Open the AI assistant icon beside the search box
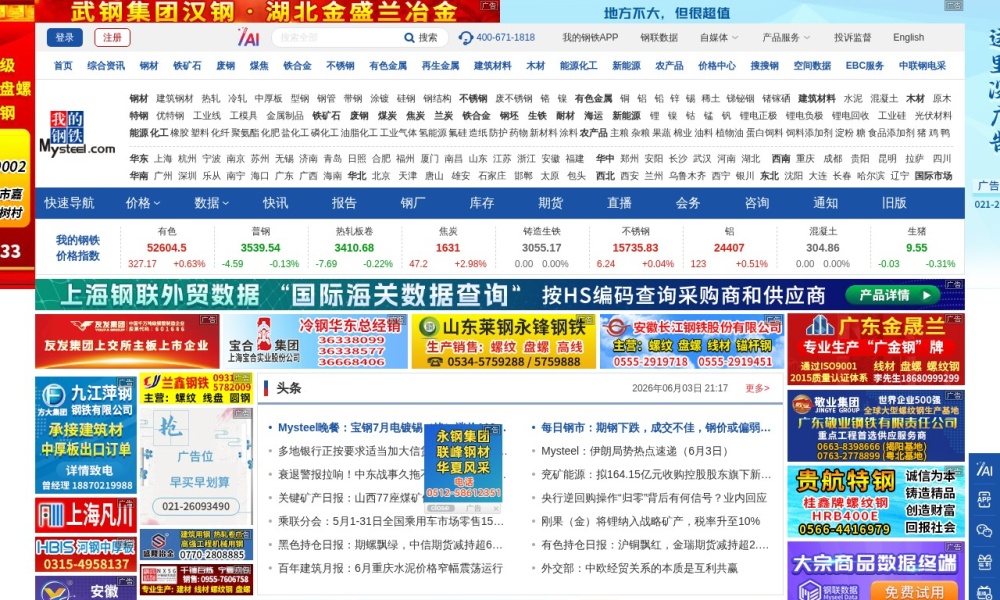Screen dimensions: 1000x600 (x=248, y=38)
